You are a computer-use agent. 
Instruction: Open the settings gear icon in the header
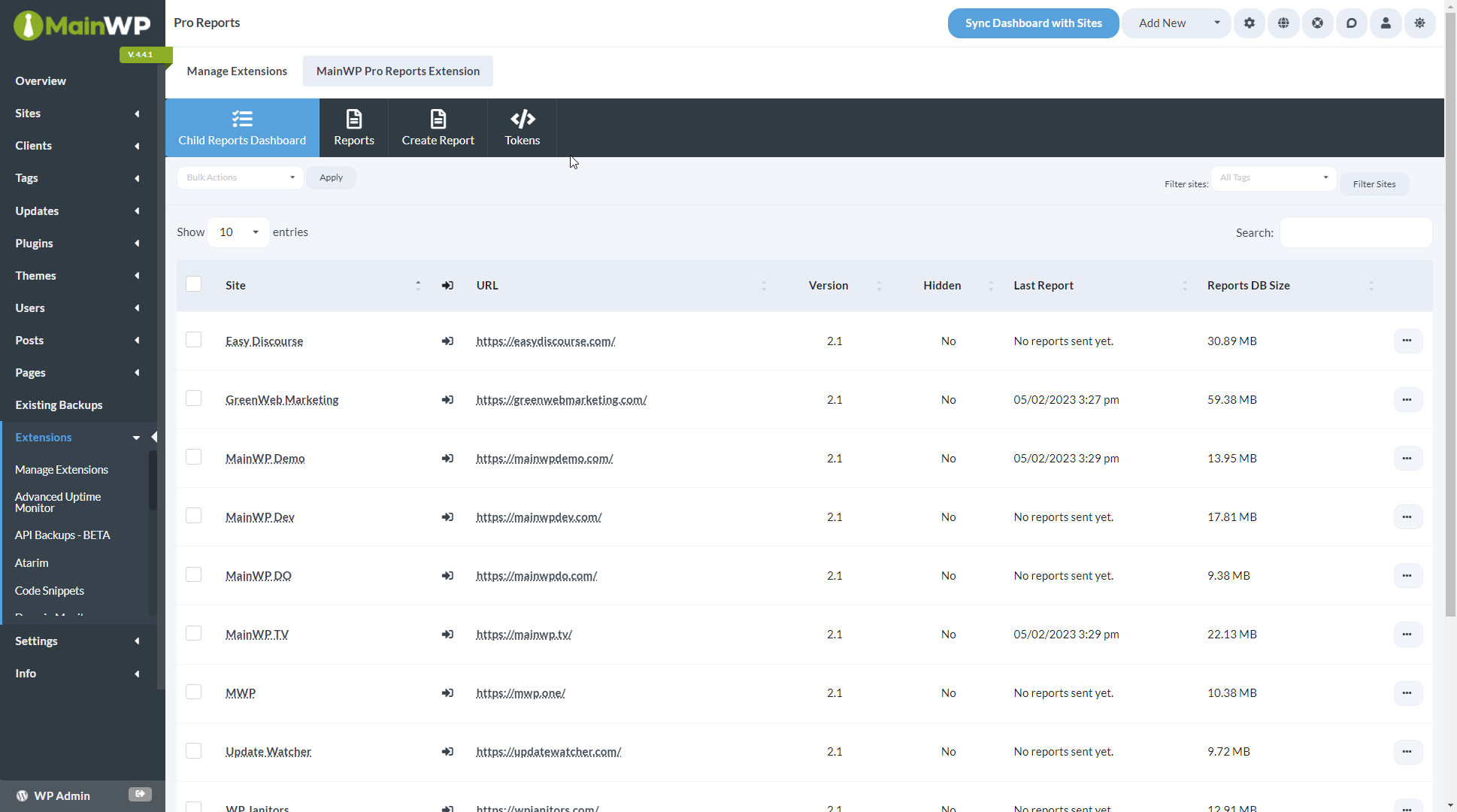(x=1250, y=23)
